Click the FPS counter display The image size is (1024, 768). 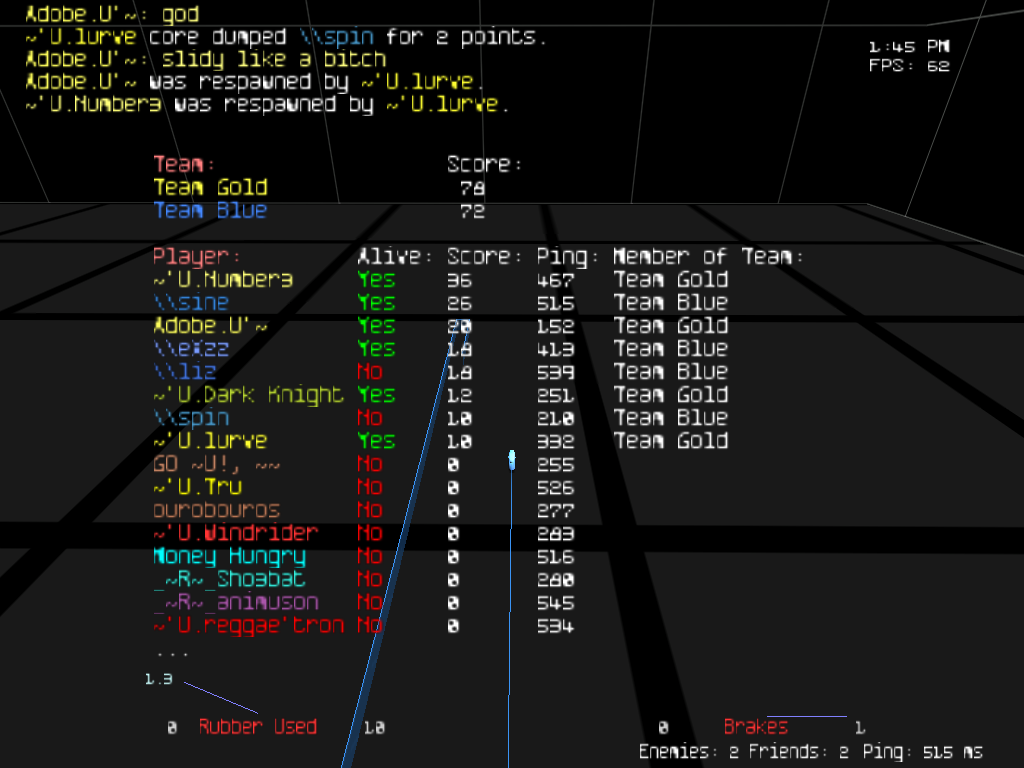point(908,66)
